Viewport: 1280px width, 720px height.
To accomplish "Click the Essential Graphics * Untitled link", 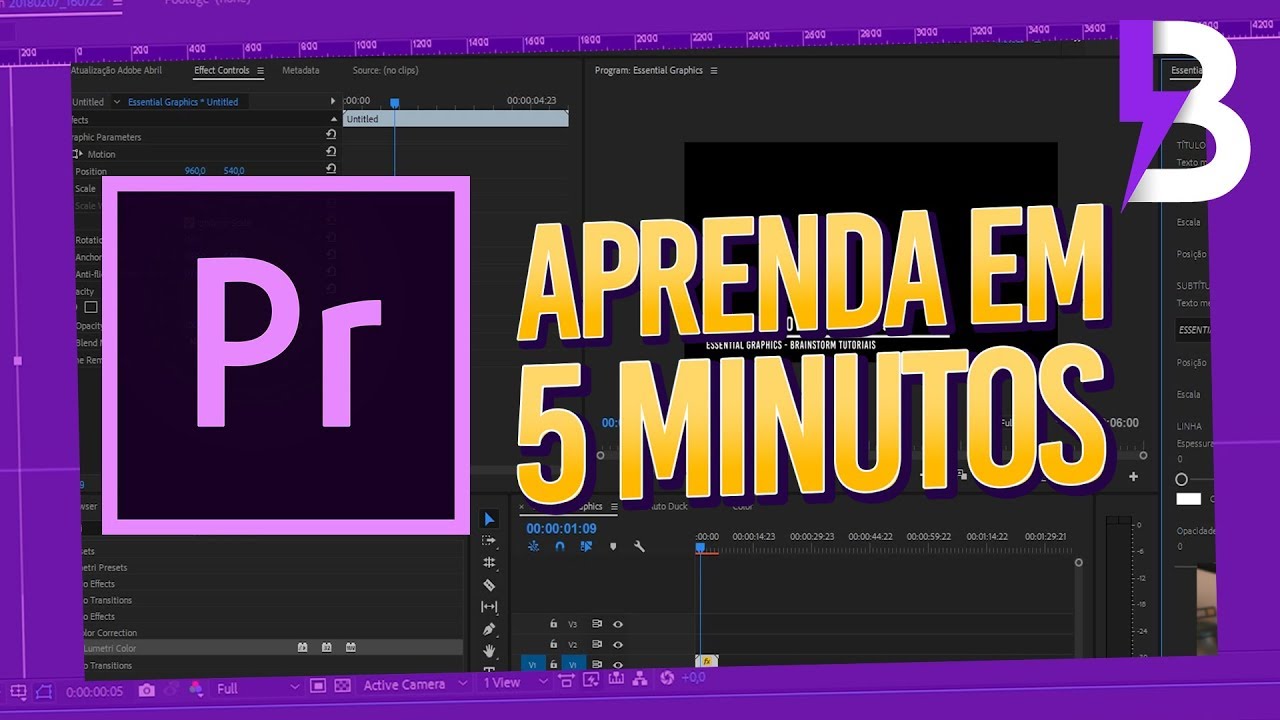I will (183, 102).
